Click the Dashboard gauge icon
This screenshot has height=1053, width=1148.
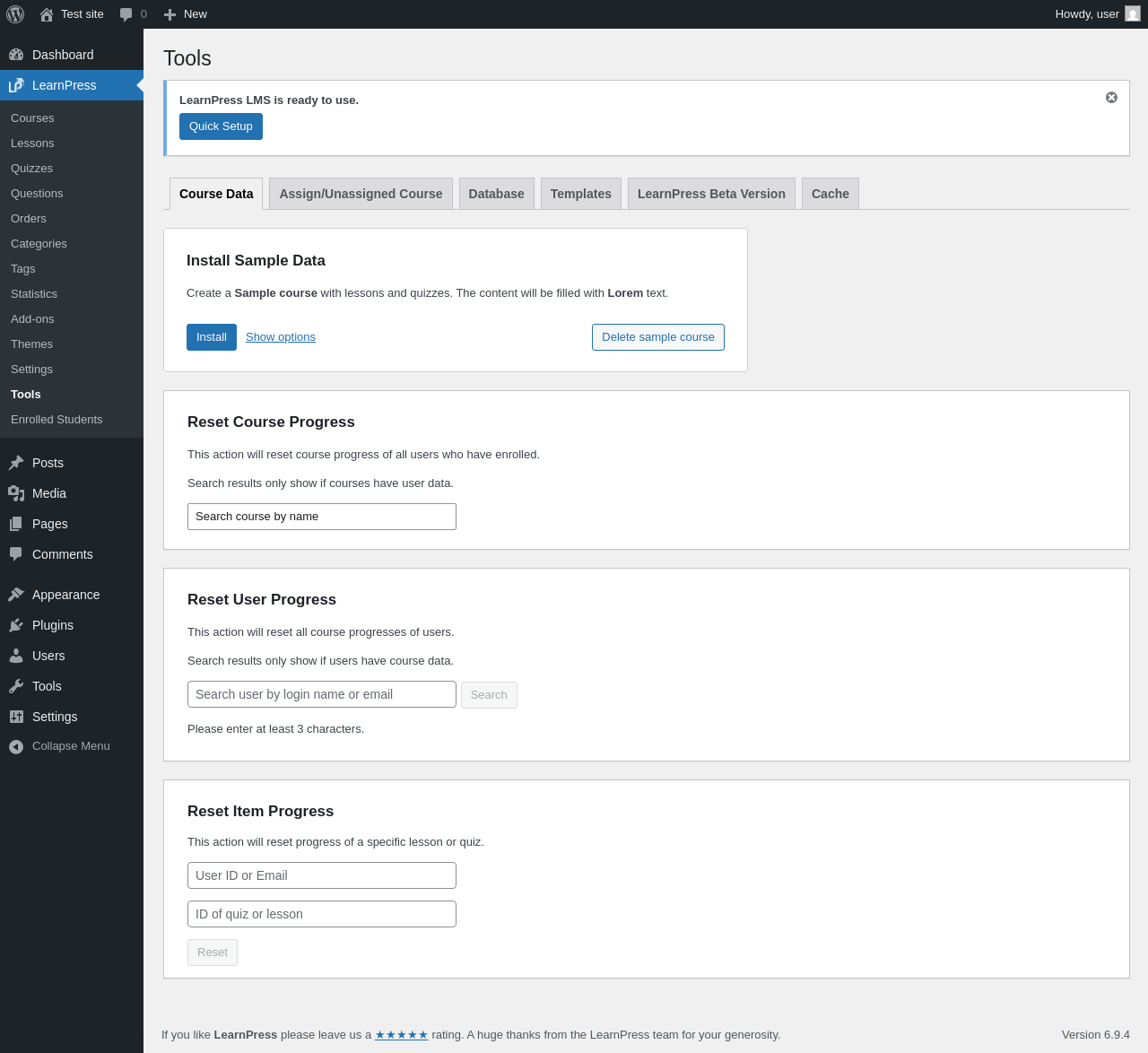pos(16,55)
